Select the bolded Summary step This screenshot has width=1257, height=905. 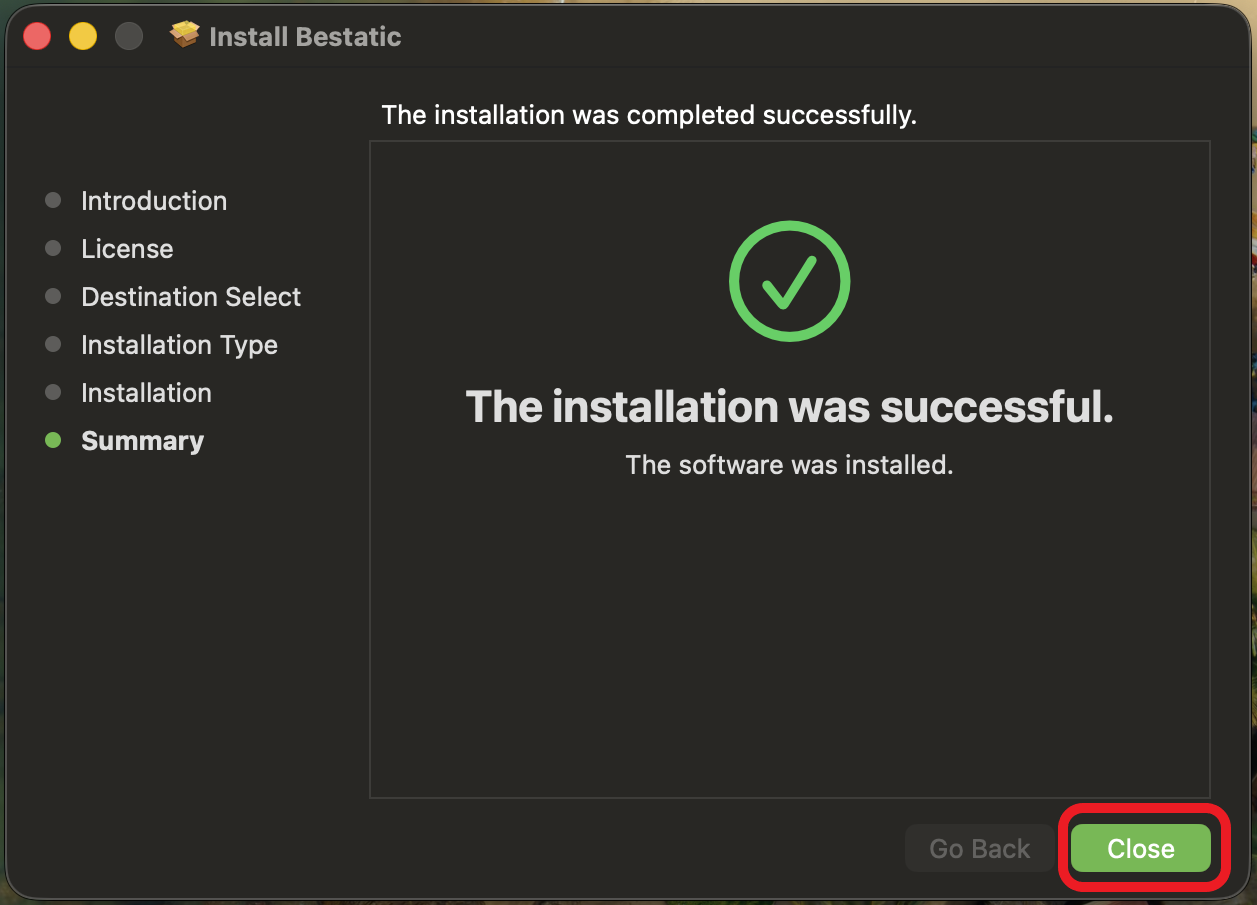tap(142, 440)
